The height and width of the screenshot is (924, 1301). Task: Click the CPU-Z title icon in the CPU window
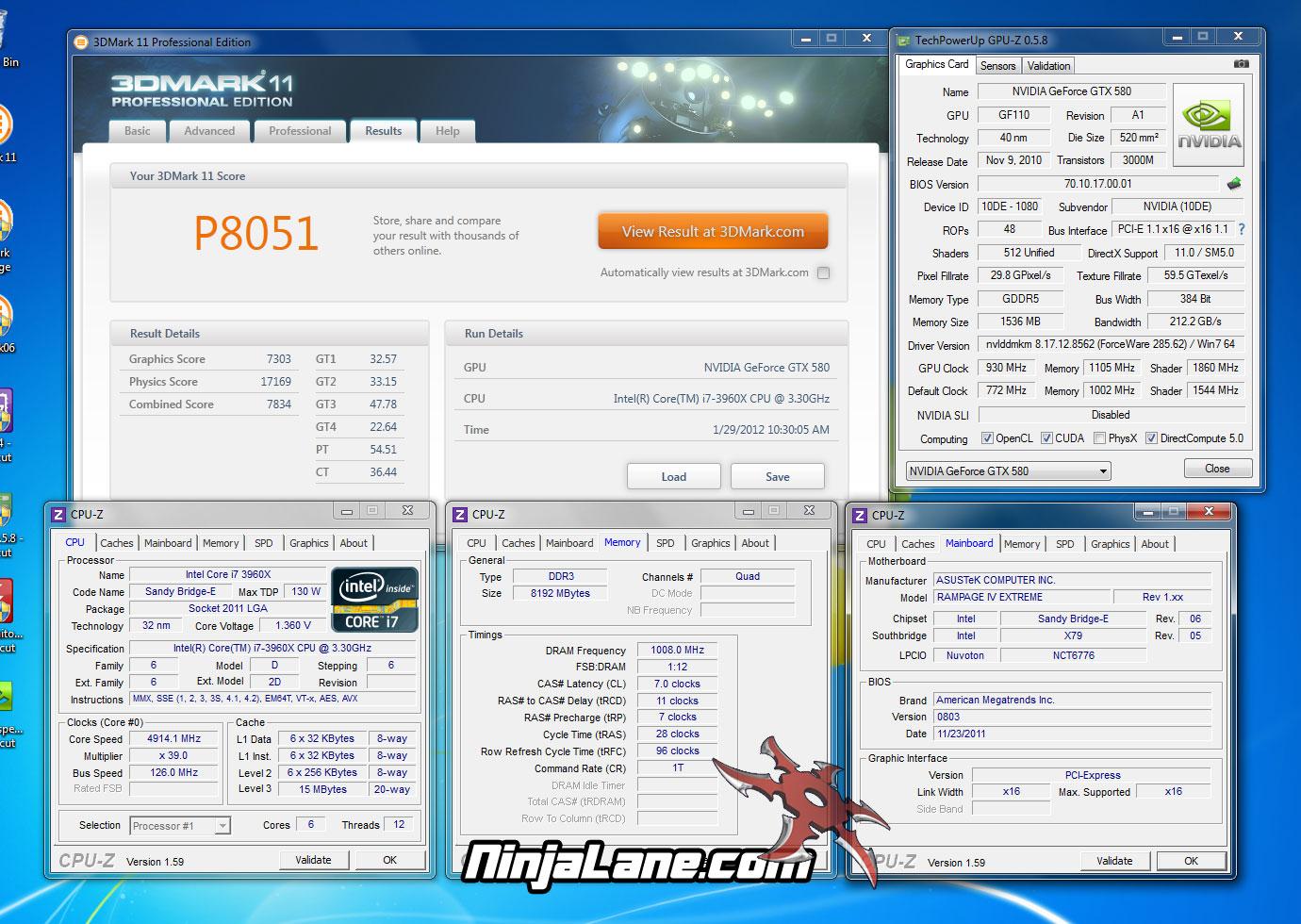(58, 514)
